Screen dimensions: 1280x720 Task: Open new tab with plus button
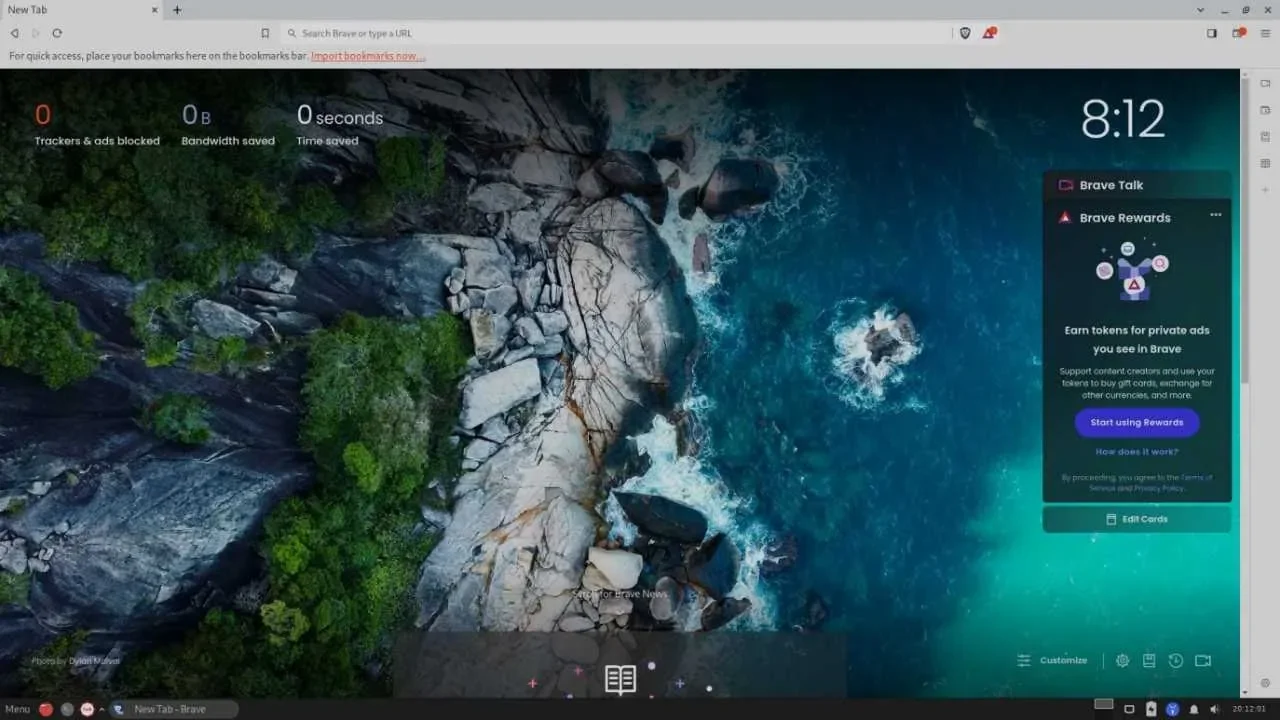(177, 10)
